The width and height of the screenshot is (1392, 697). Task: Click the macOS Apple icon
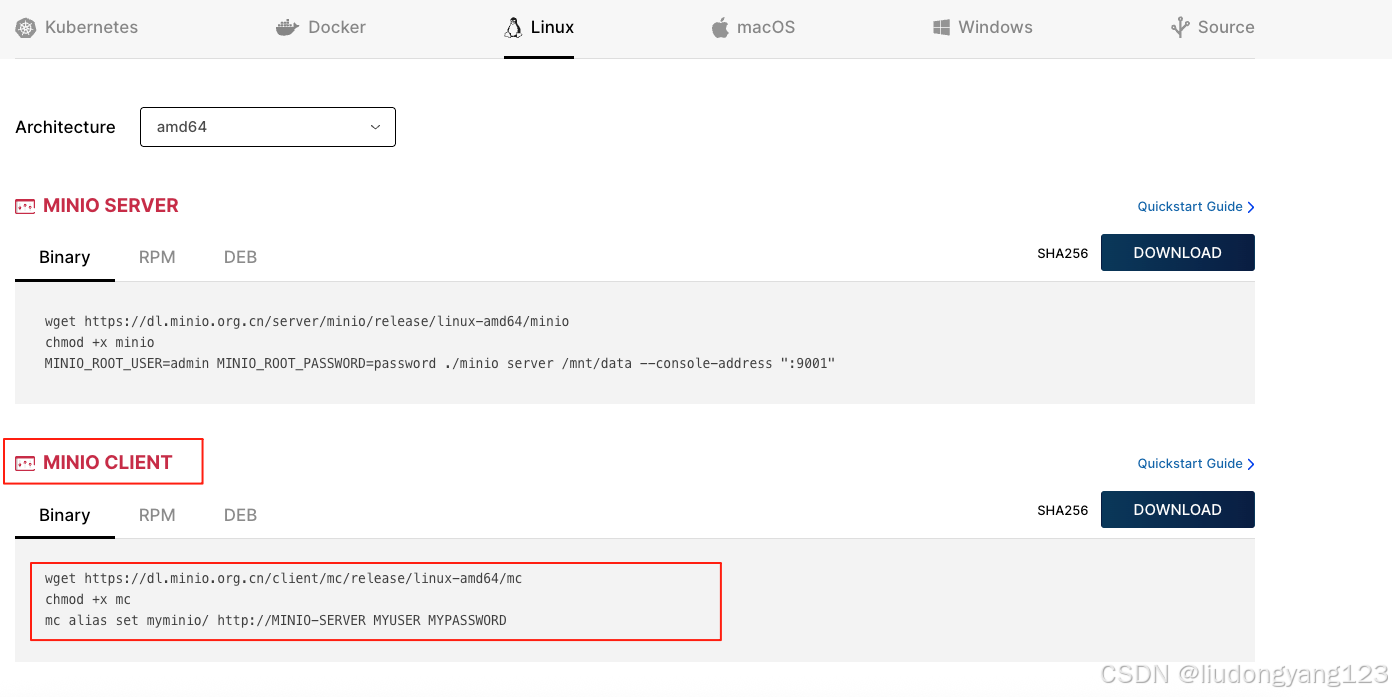(719, 27)
